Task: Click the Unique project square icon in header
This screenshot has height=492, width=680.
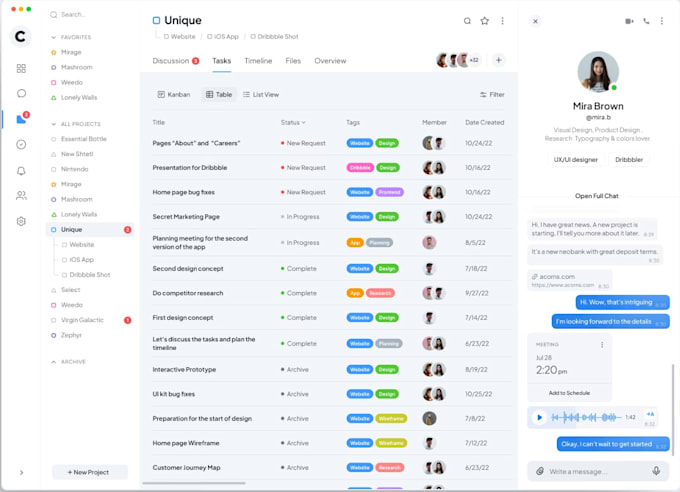Action: point(157,20)
